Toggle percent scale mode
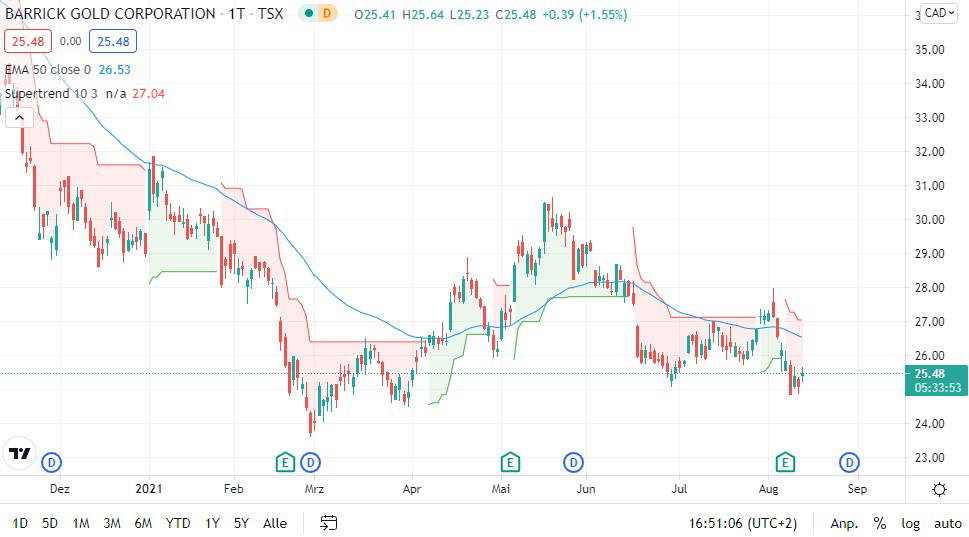 click(880, 523)
